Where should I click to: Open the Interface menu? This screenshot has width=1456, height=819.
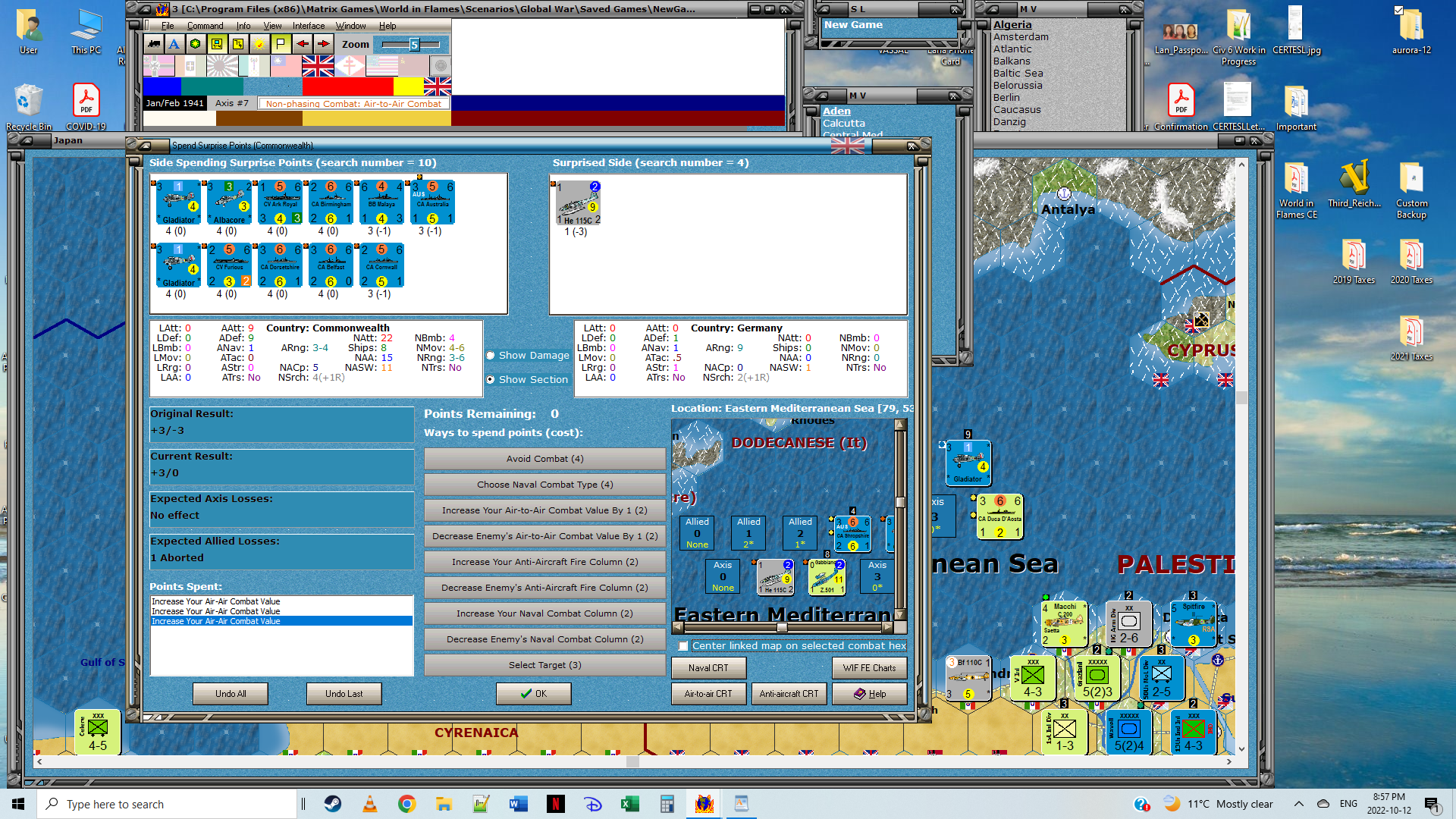pyautogui.click(x=309, y=26)
